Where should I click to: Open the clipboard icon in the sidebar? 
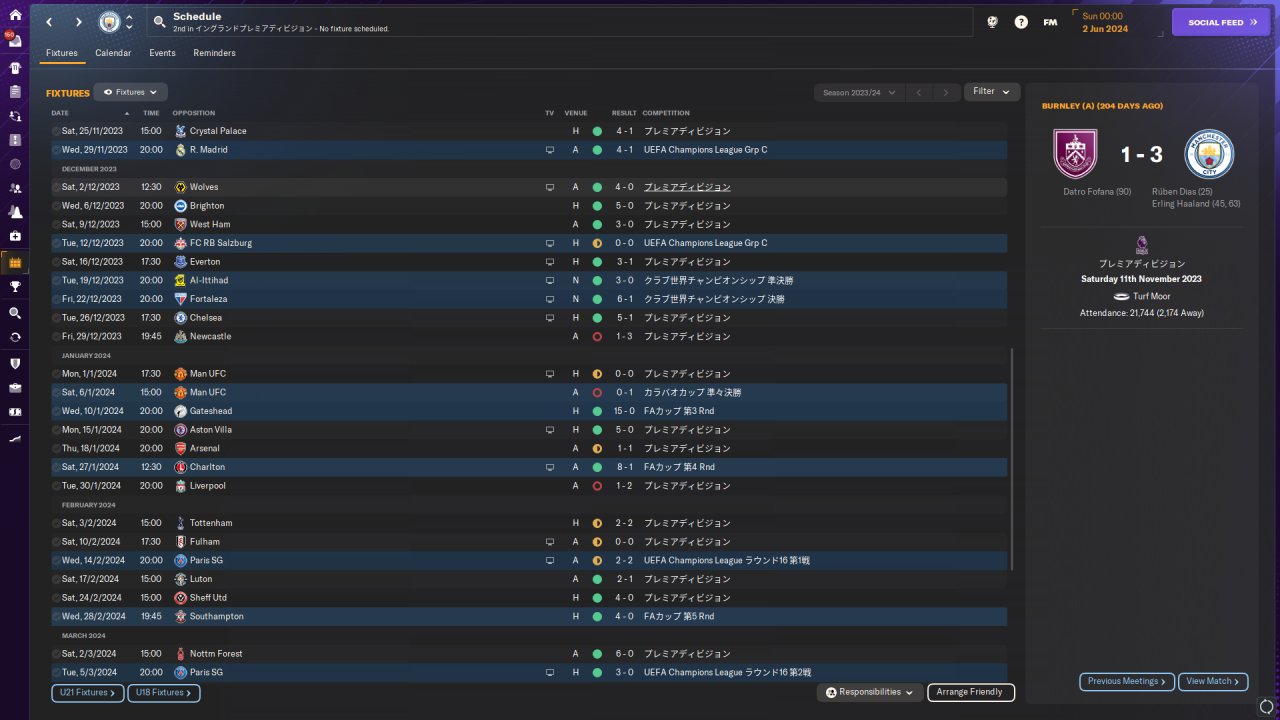pos(15,92)
